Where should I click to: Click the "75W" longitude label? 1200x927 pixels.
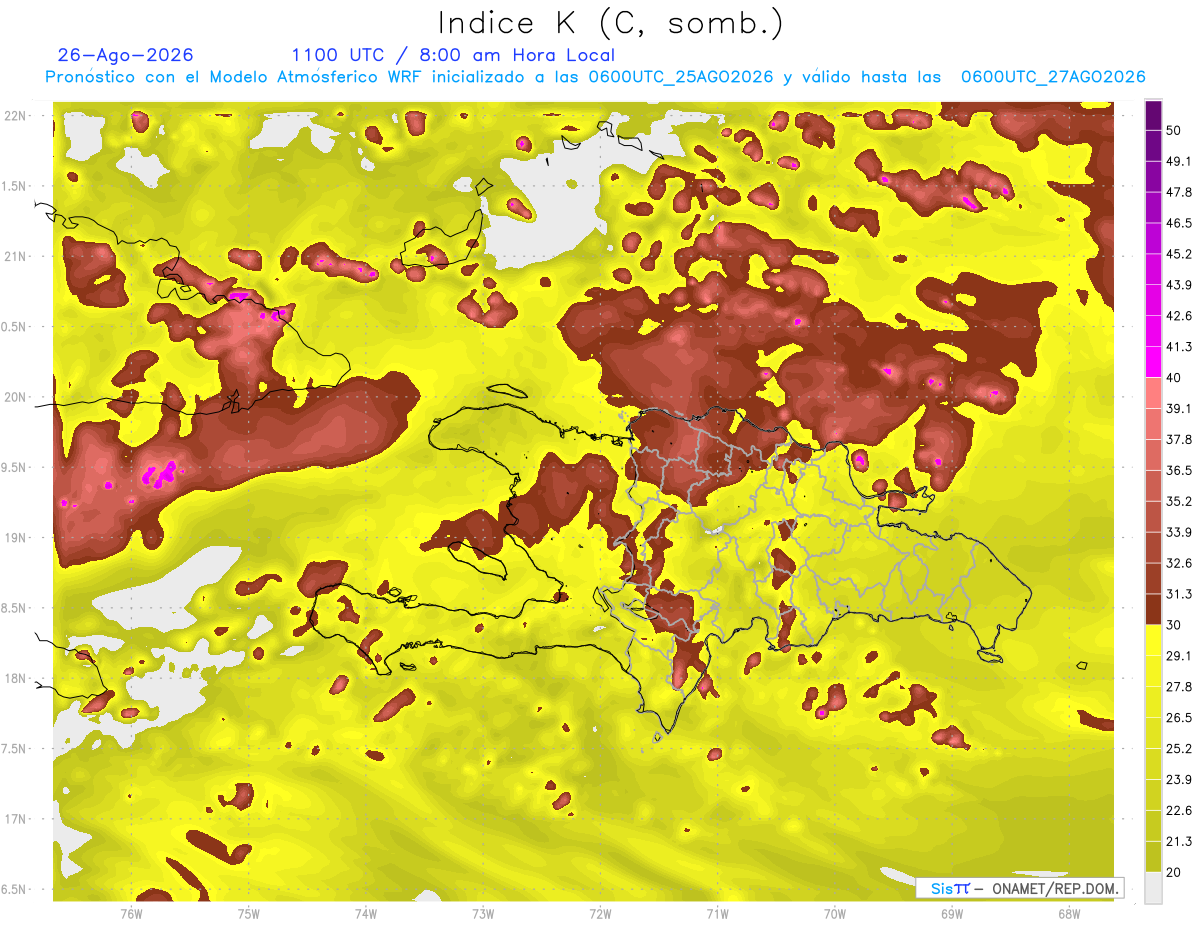click(x=248, y=913)
